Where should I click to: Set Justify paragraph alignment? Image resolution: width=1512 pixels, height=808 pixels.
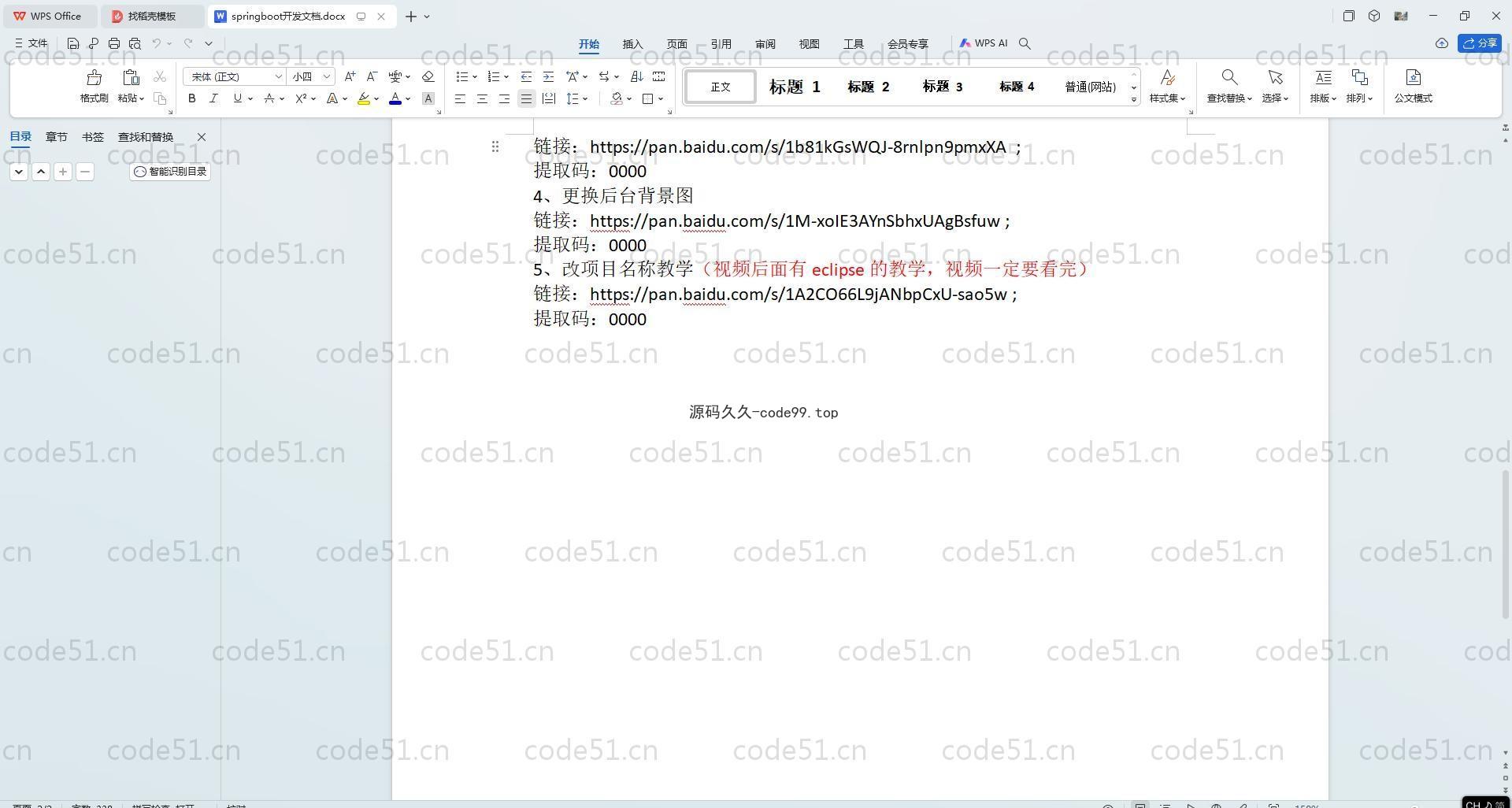pos(526,98)
